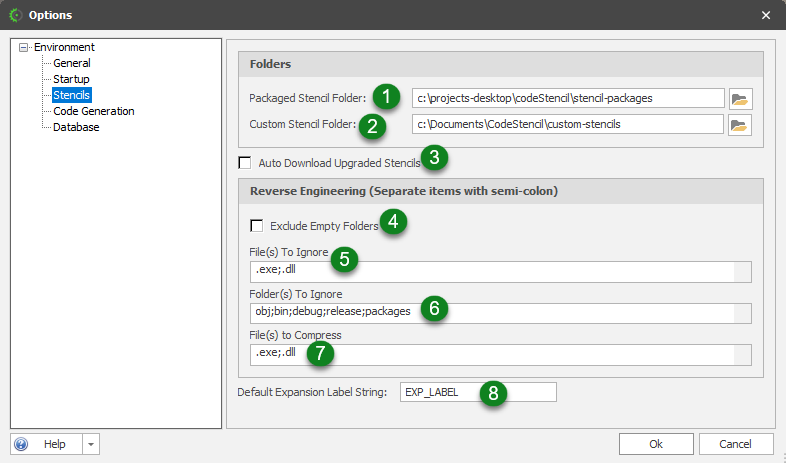Toggle Exclude Empty Folders checkbox
Viewport: 786px width, 463px height.
tap(257, 226)
